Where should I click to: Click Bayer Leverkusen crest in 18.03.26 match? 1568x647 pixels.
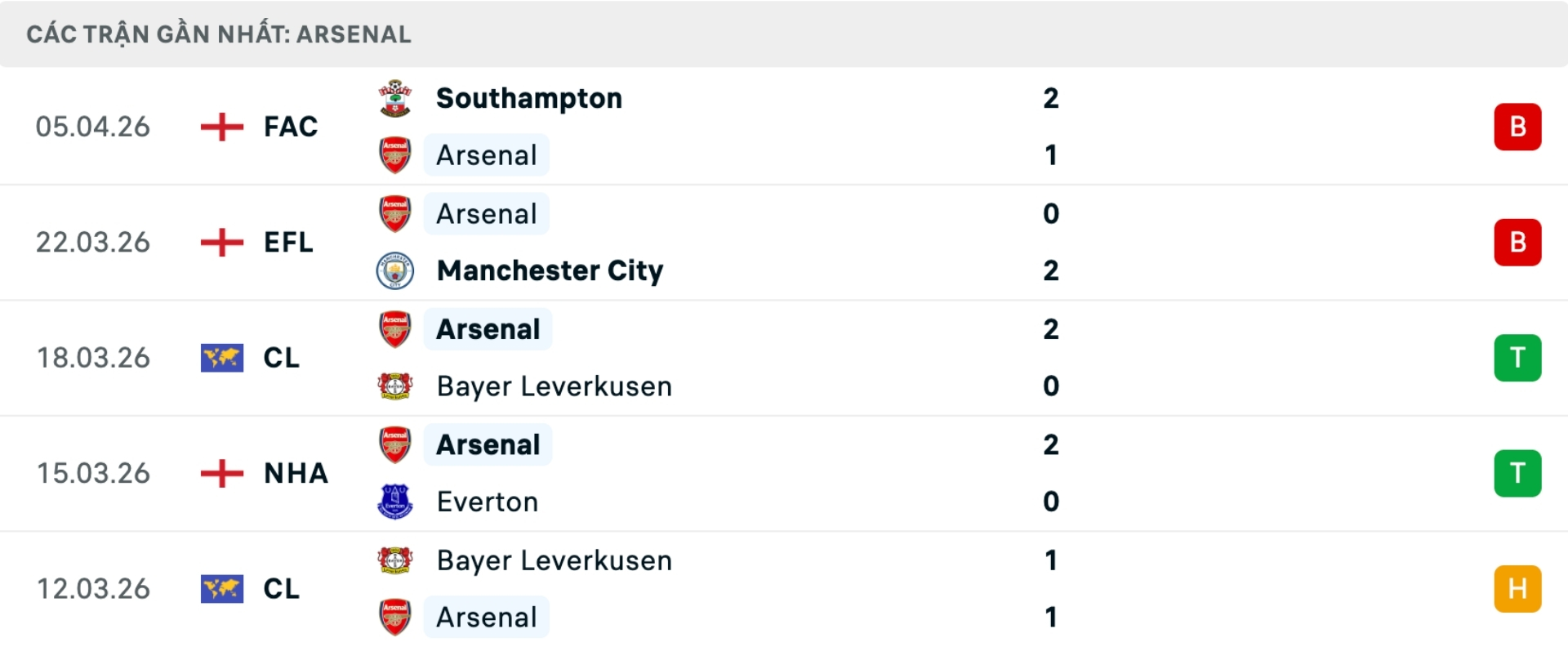coord(395,386)
